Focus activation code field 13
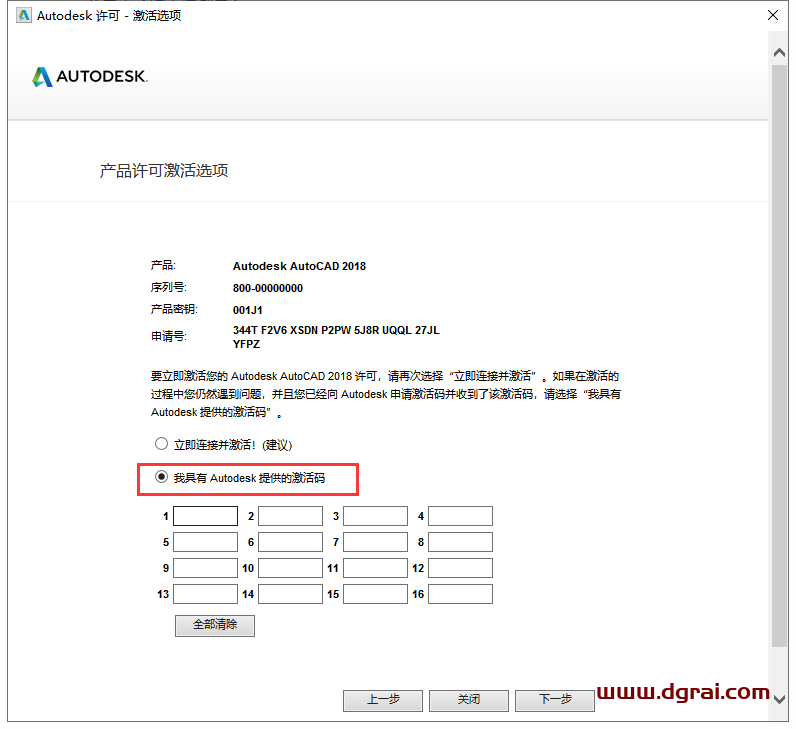 [205, 594]
